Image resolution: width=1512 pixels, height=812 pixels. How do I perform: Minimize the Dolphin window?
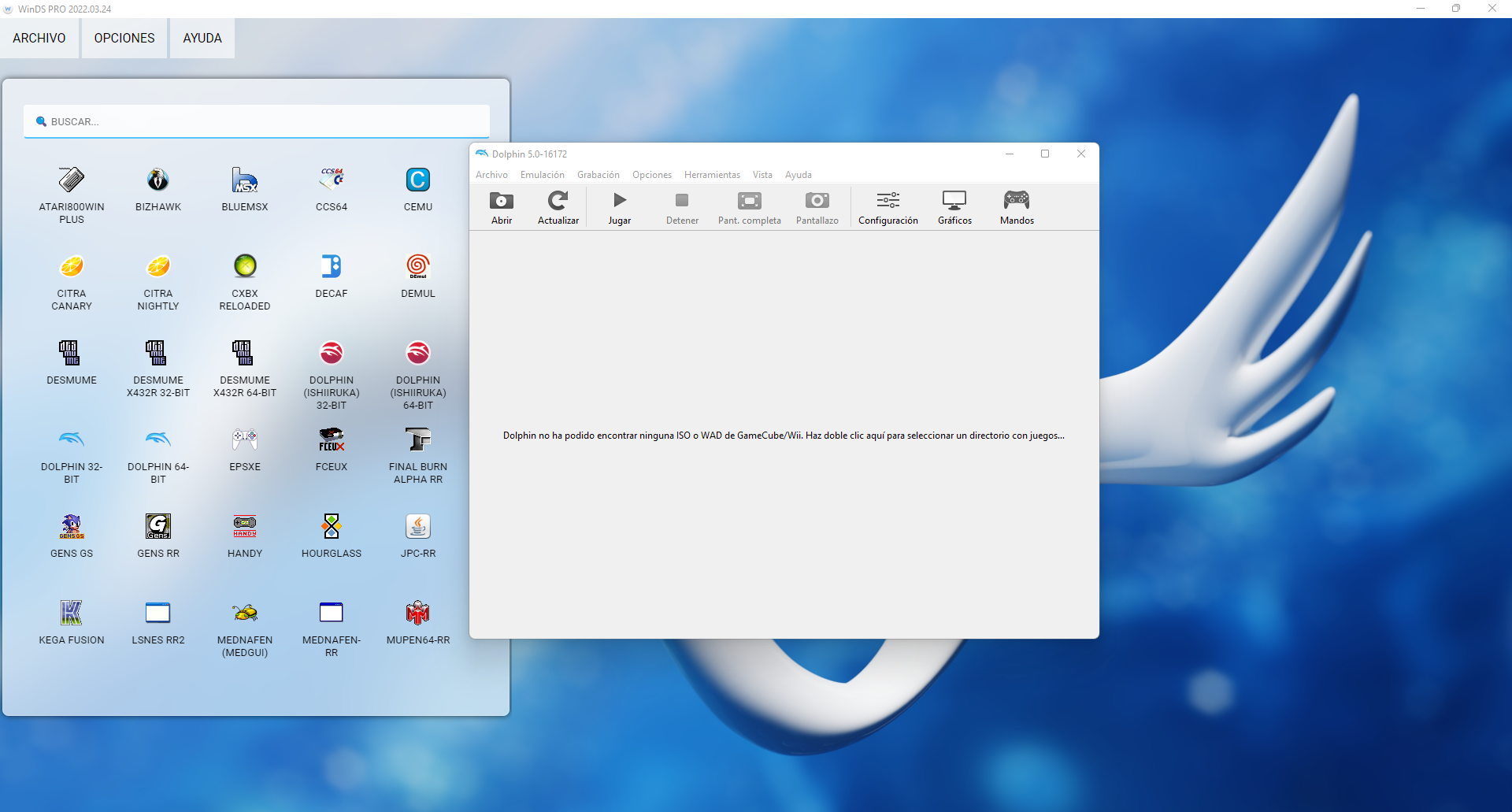tap(1009, 154)
